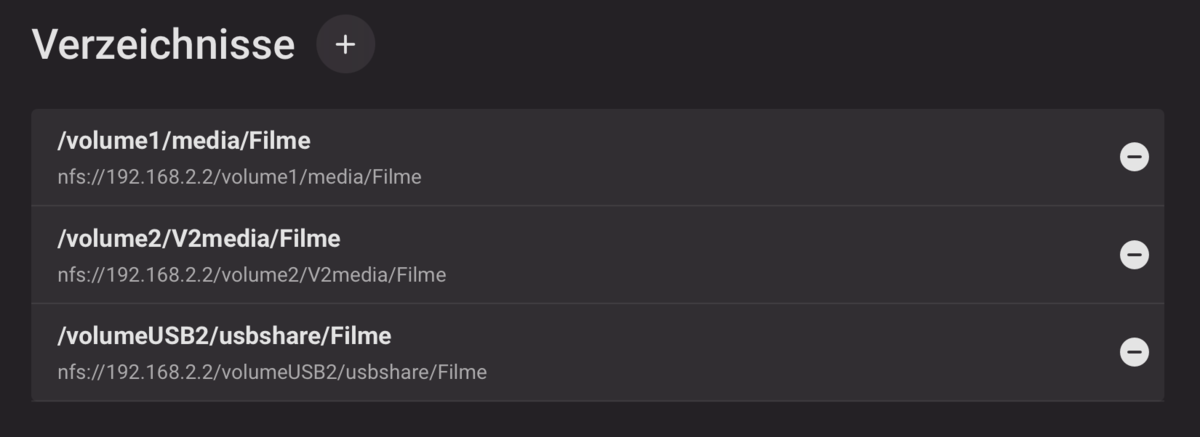This screenshot has height=437, width=1200.
Task: Remove the /volume2/V2media/Filme directory
Action: click(x=1134, y=255)
